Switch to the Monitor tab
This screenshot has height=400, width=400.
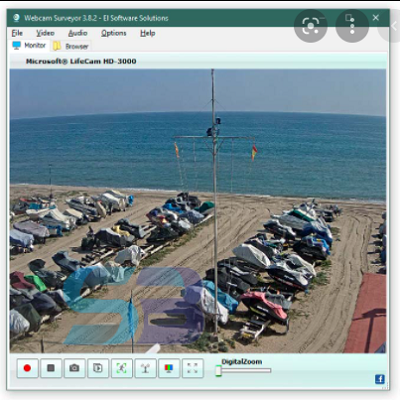(x=29, y=45)
